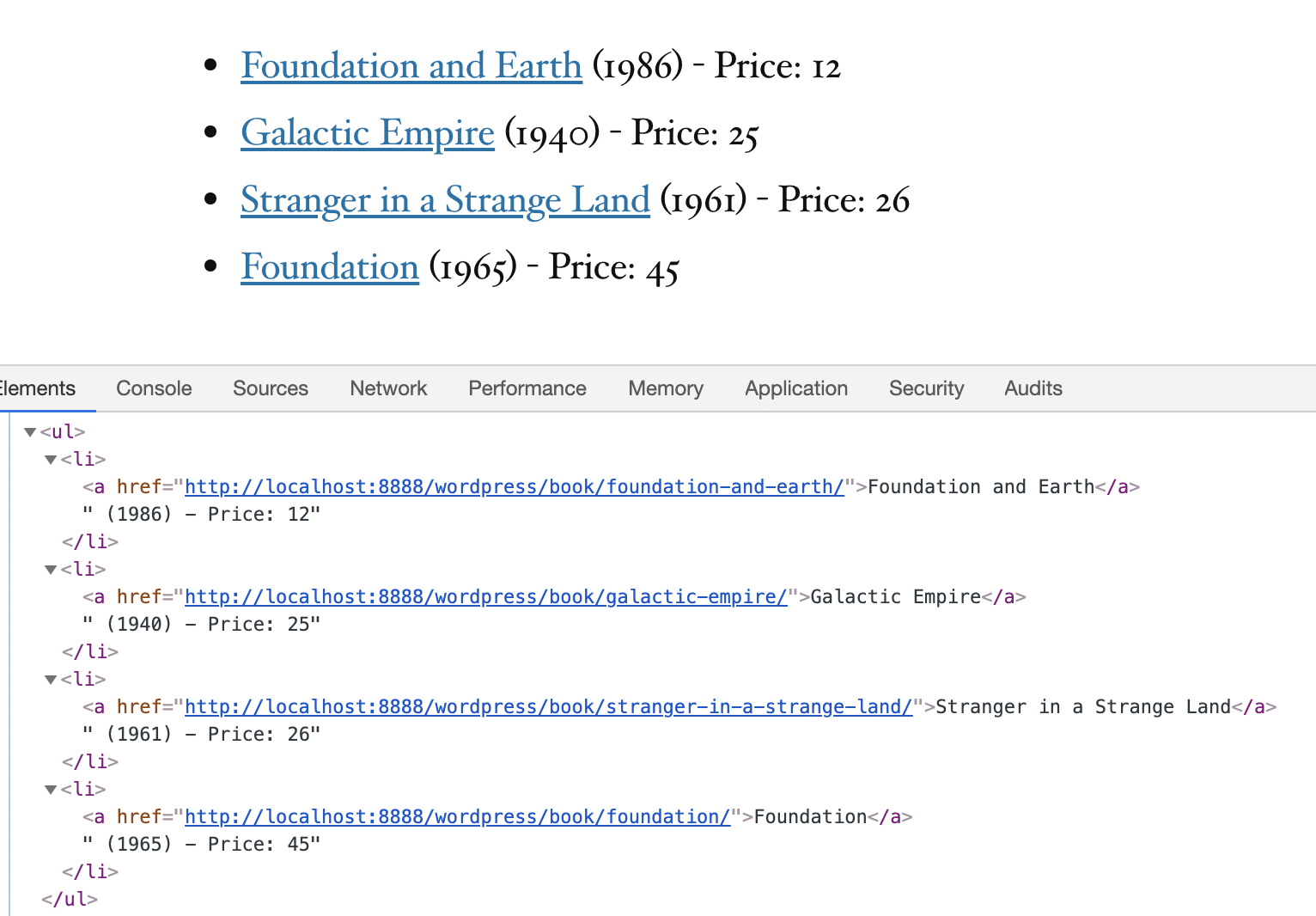Click the Galactic Empire hyperlink

367,132
